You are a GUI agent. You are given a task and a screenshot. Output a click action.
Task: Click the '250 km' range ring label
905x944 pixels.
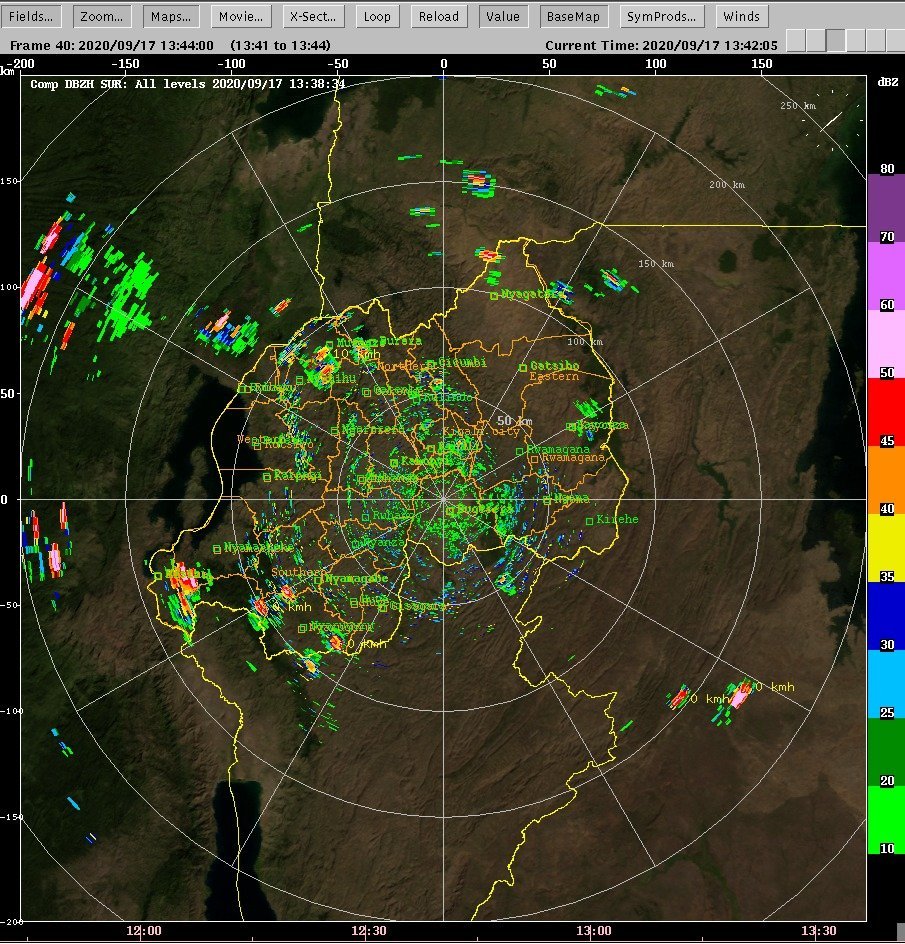[798, 106]
